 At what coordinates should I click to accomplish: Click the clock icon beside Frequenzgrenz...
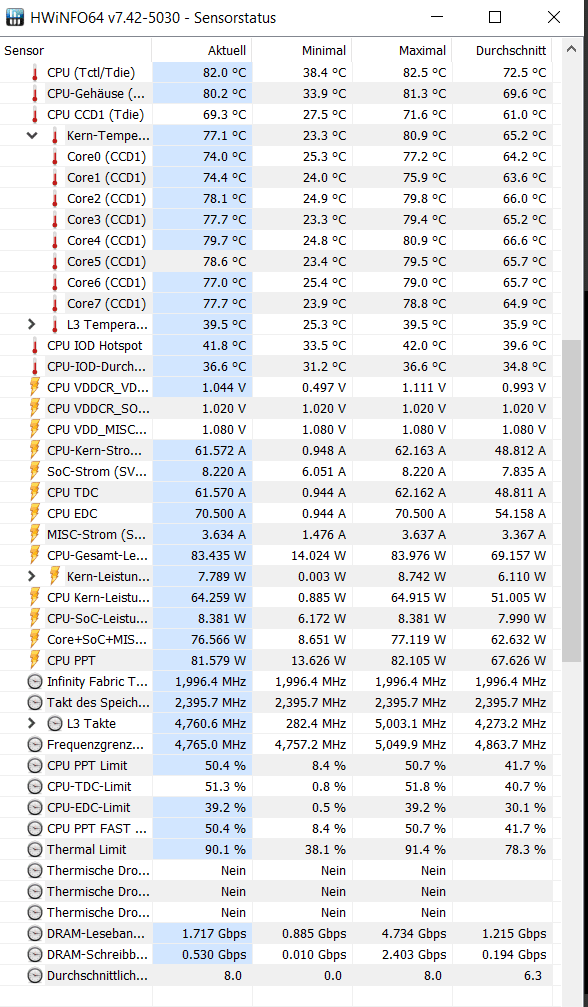click(35, 745)
